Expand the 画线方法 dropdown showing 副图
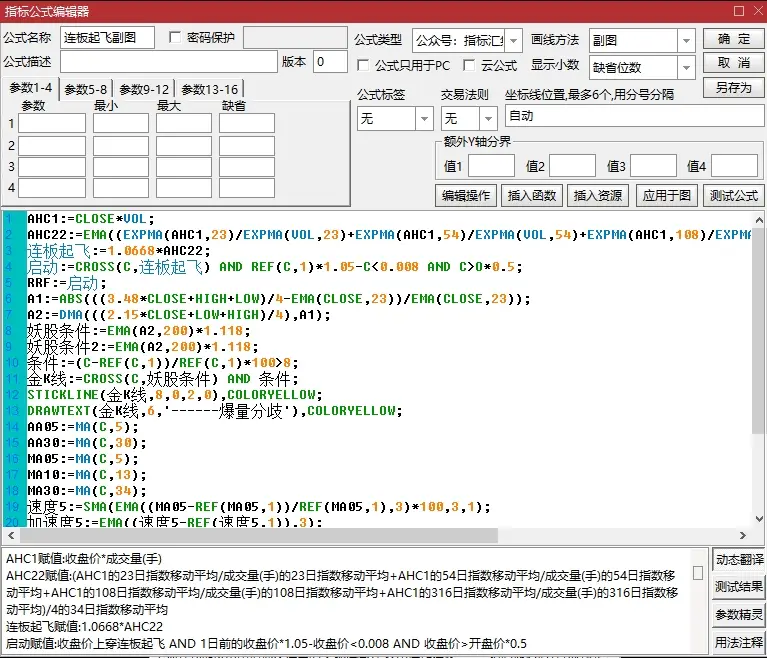 tap(686, 40)
